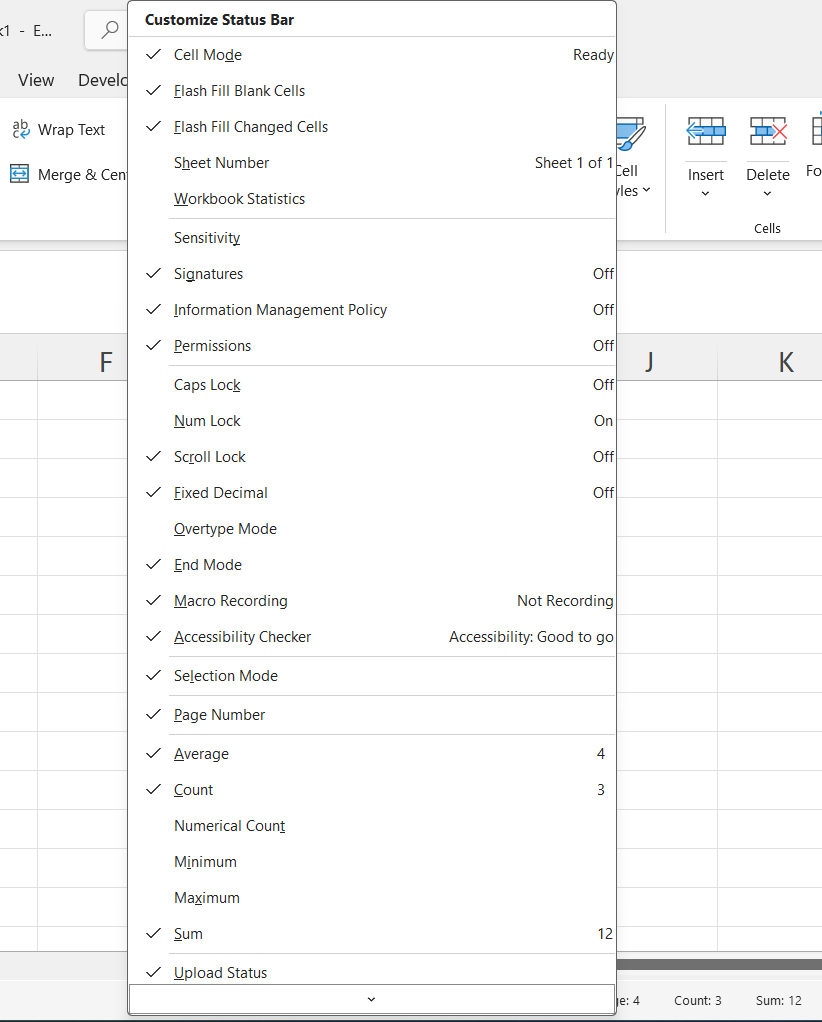Enable Minimum in status bar menu
The height and width of the screenshot is (1022, 822).
[205, 862]
